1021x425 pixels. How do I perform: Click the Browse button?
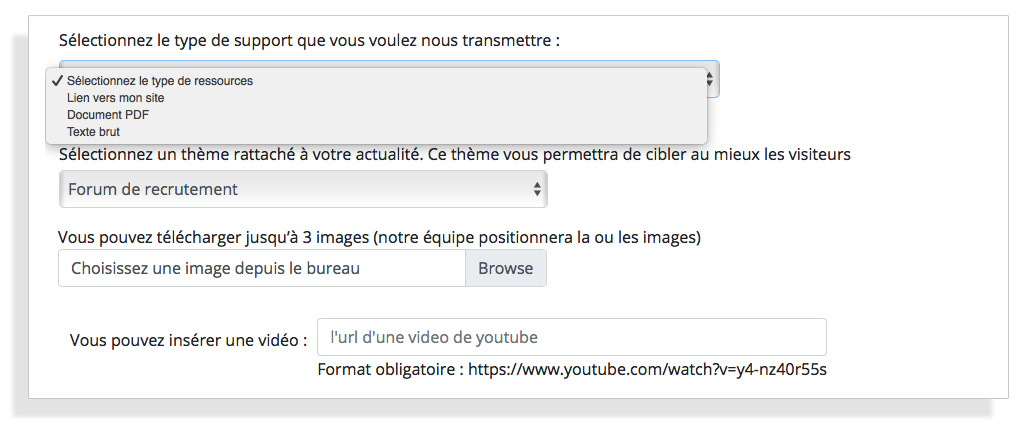click(506, 268)
